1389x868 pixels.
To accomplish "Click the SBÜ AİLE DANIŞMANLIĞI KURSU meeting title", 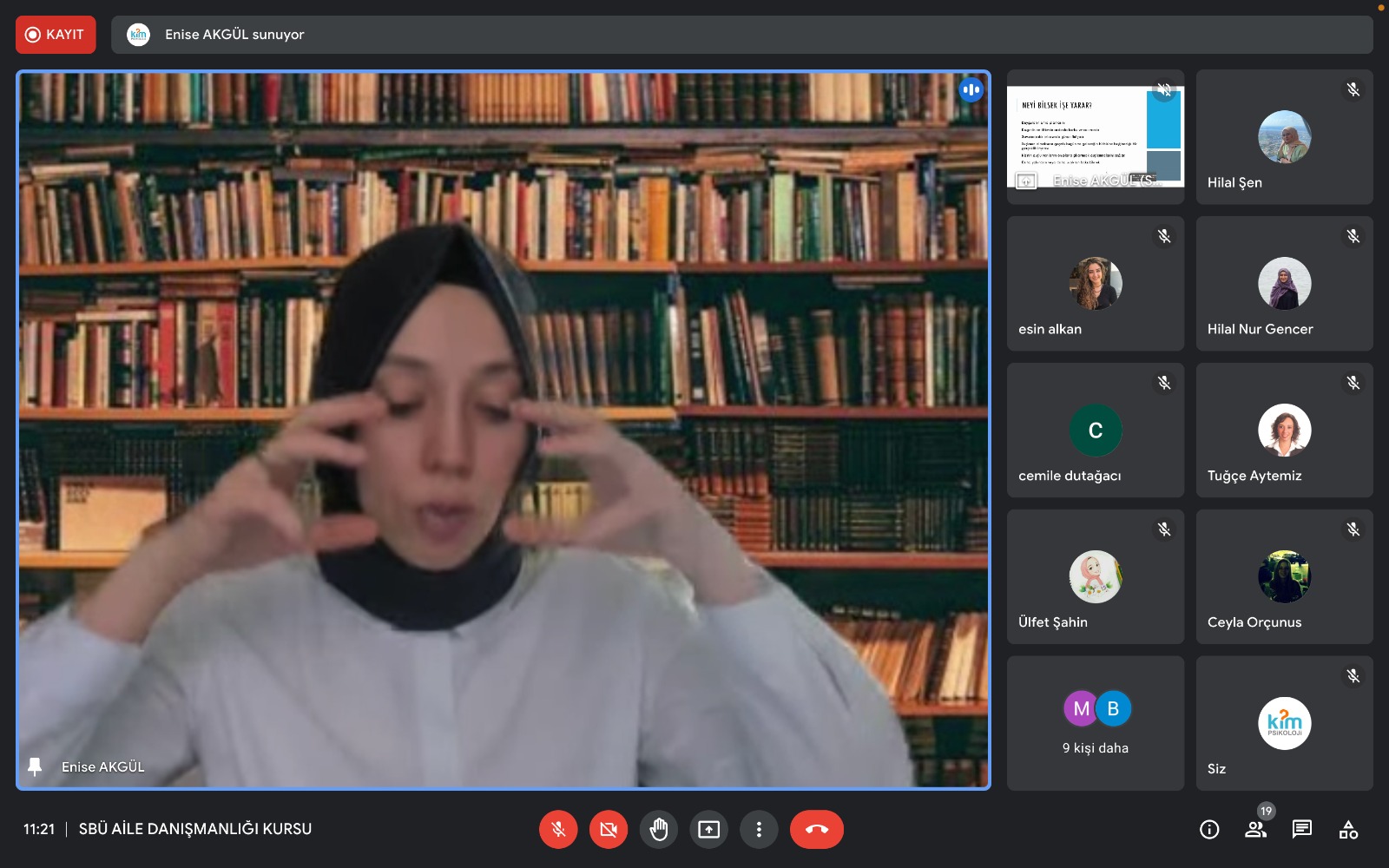I will point(195,830).
